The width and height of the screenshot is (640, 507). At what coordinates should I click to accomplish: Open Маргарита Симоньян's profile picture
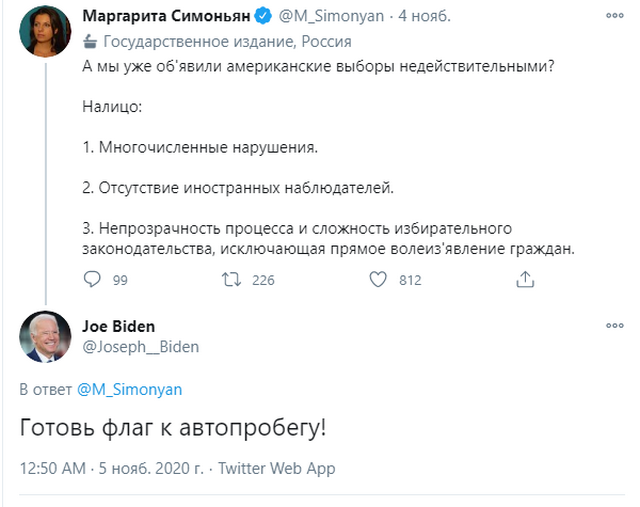[x=45, y=30]
